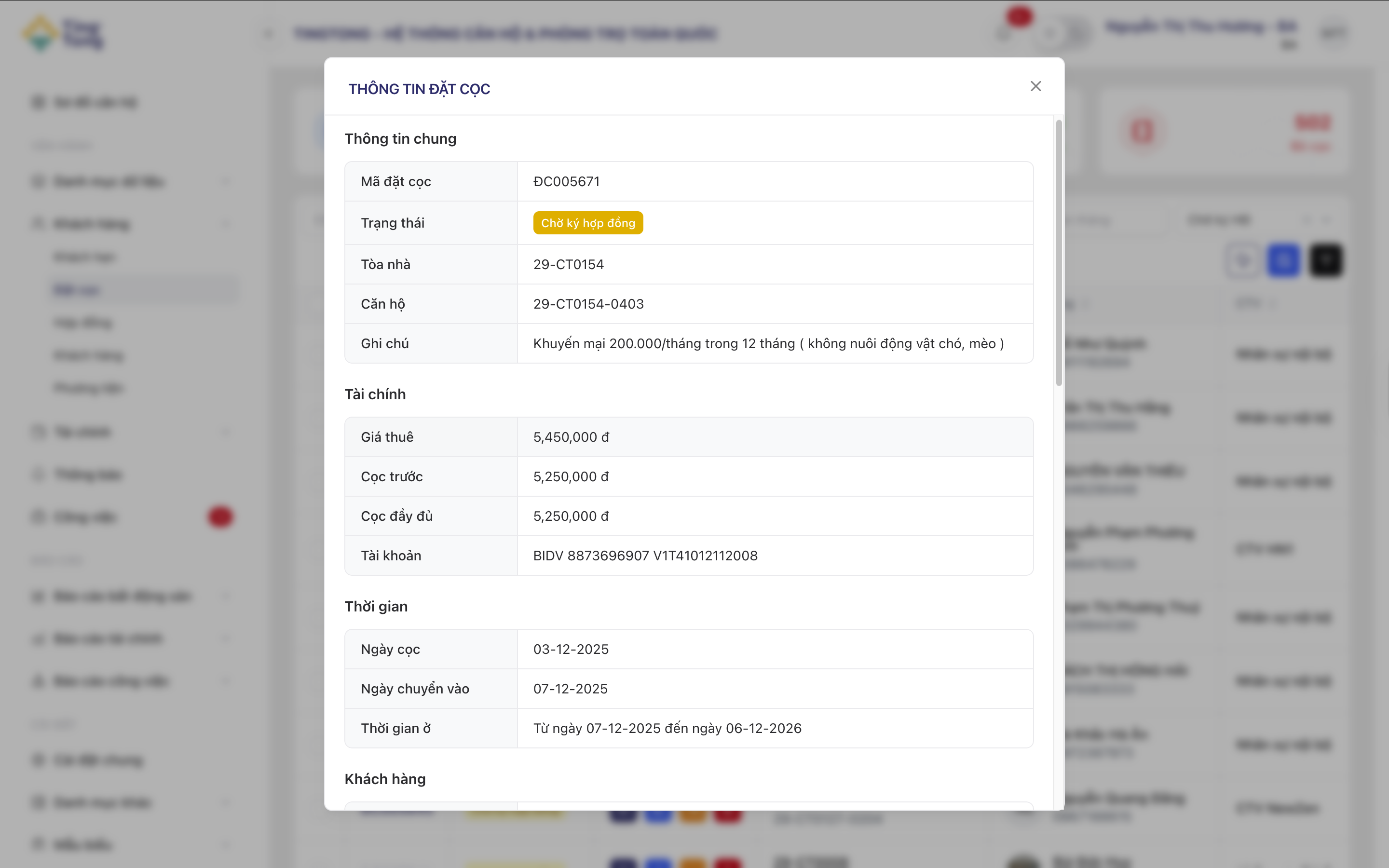The image size is (1389, 868).
Task: Click apartment code 29-CT0154-0403 value
Action: [x=588, y=304]
